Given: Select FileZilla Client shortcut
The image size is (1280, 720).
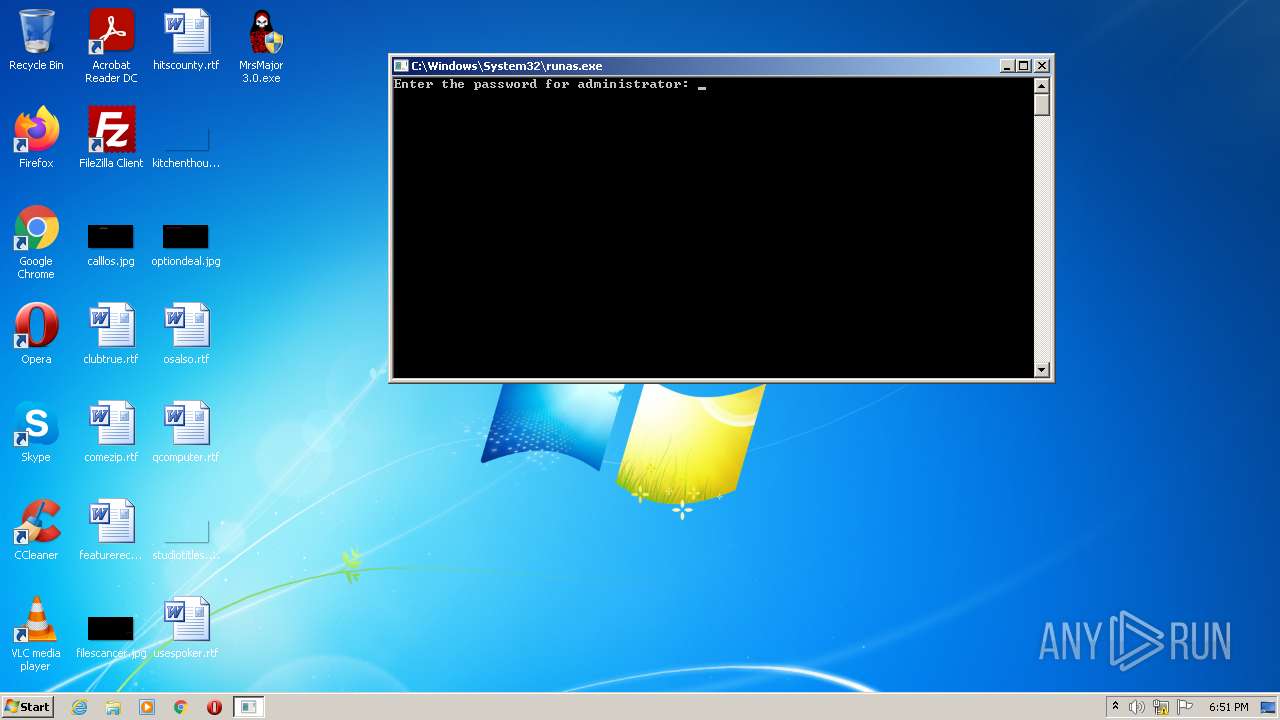Looking at the screenshot, I should pos(111,138).
